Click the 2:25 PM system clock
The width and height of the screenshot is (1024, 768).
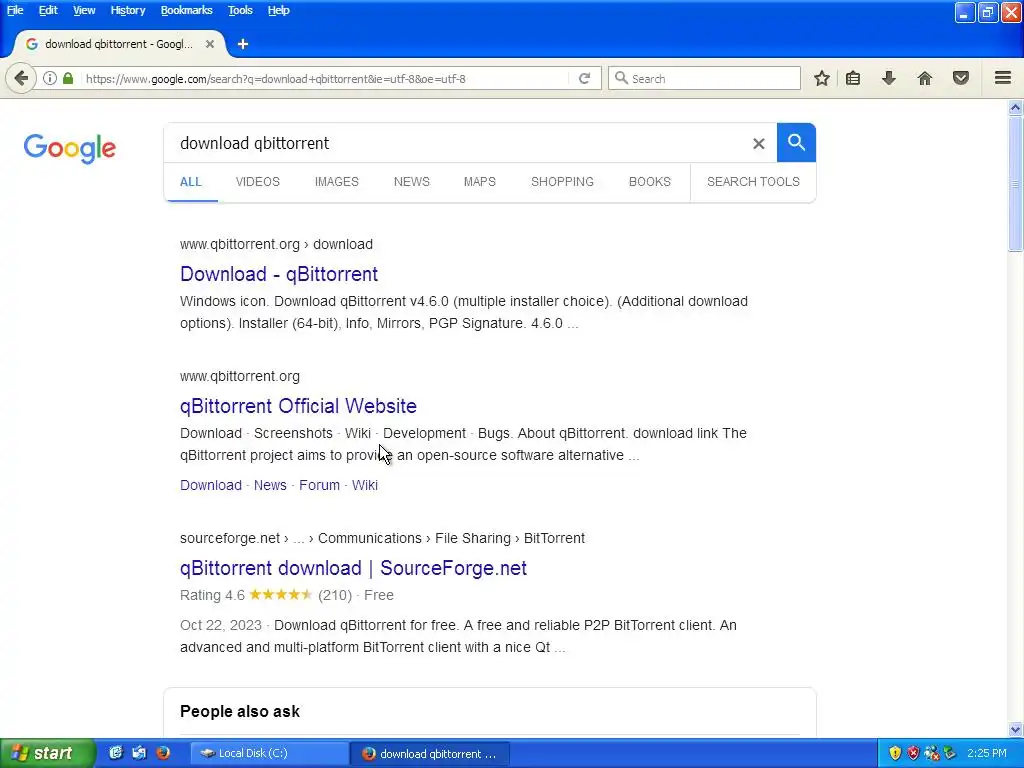click(987, 753)
